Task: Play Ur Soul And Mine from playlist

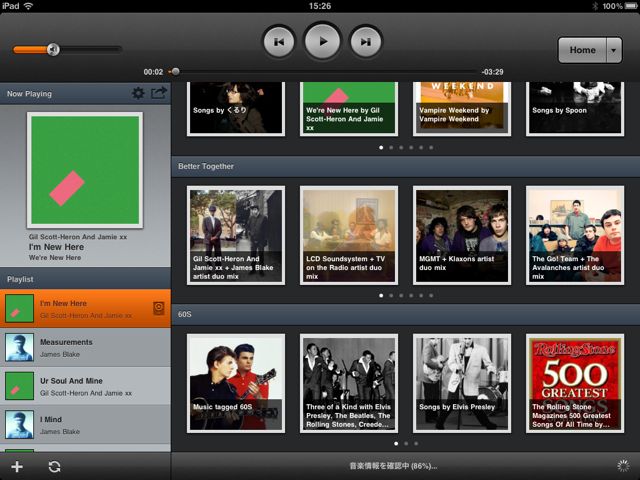Action: [x=85, y=386]
